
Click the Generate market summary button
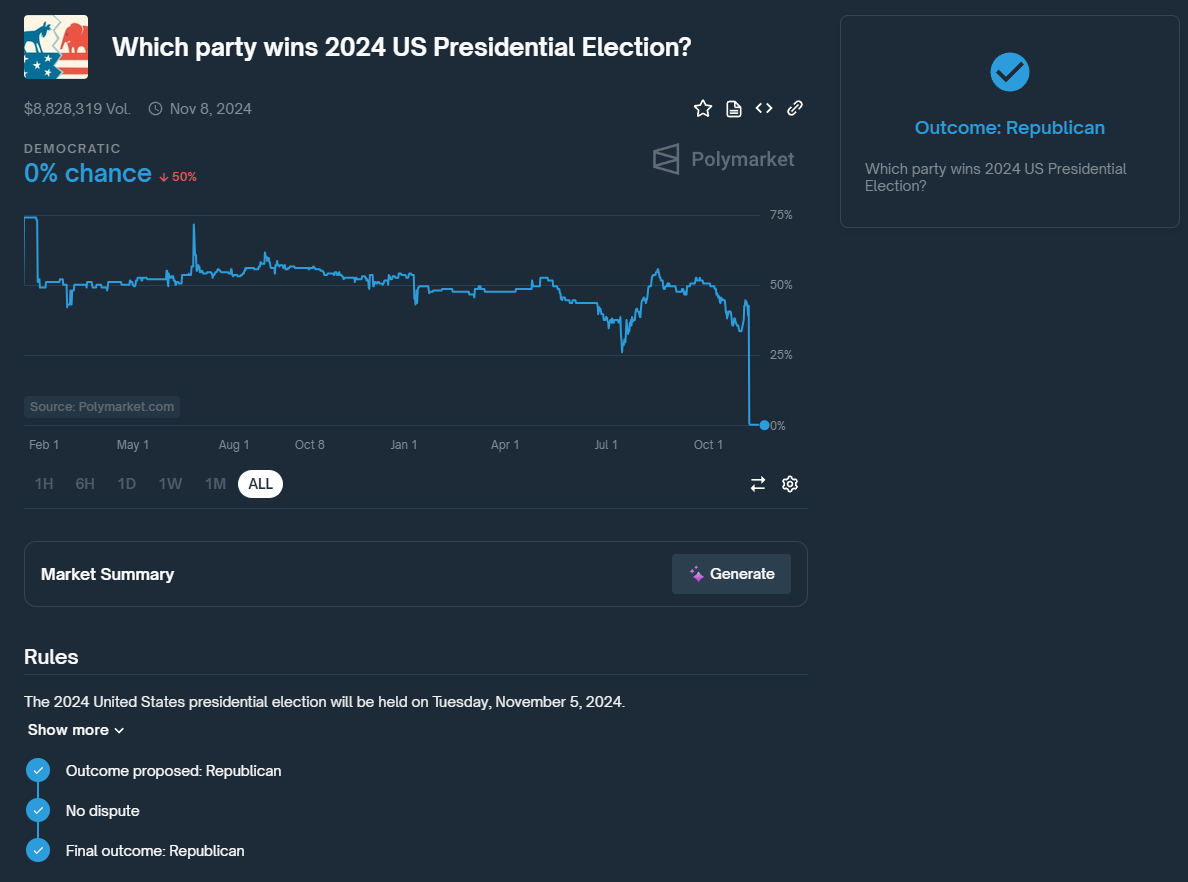pos(731,574)
